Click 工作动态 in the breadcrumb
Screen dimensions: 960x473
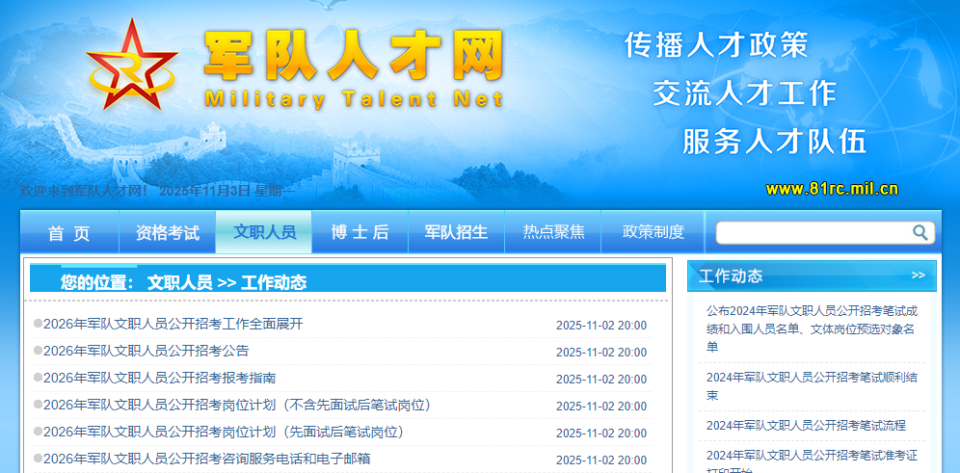[274, 282]
